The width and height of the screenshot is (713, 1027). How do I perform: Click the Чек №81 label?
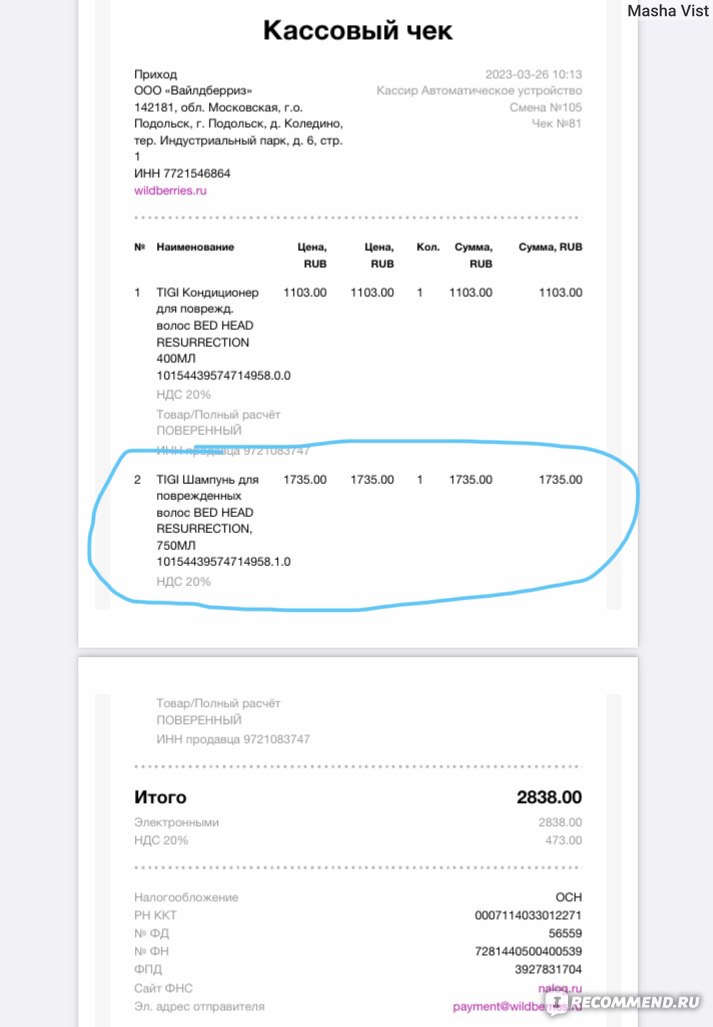click(557, 123)
